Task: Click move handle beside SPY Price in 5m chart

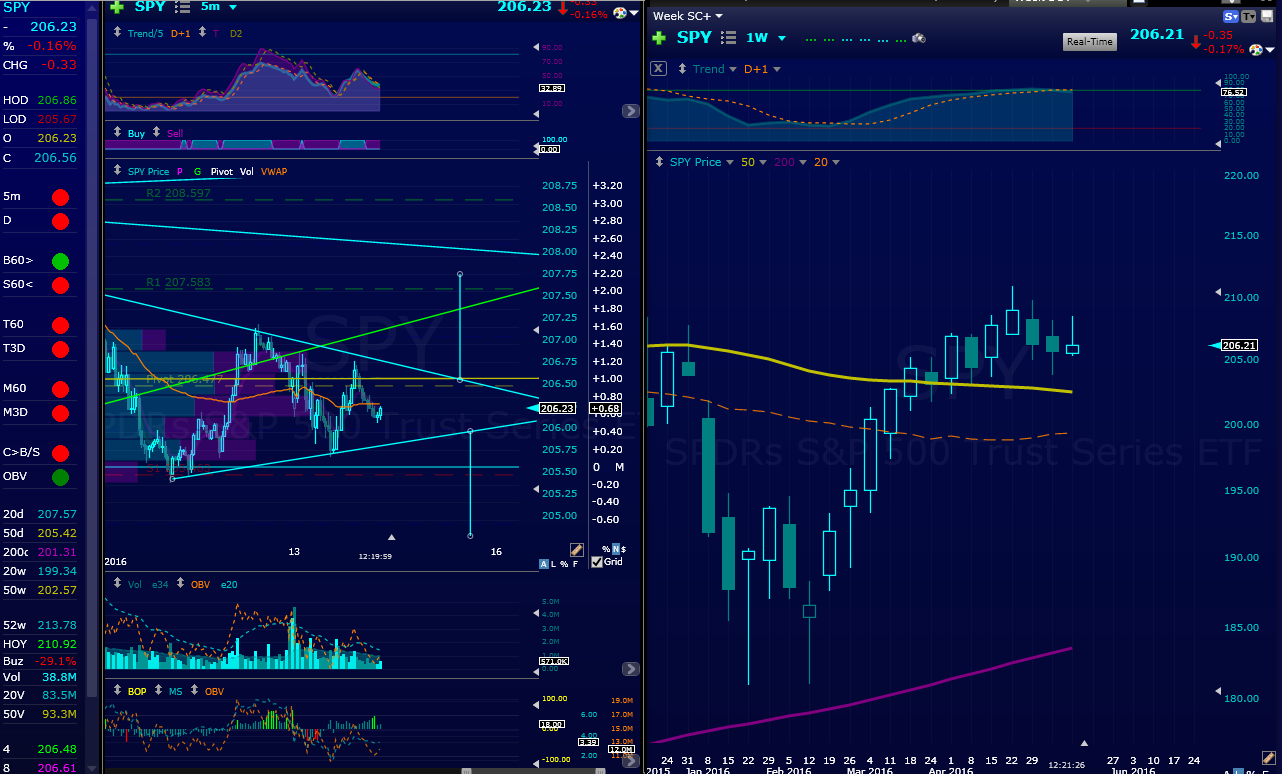Action: (118, 171)
